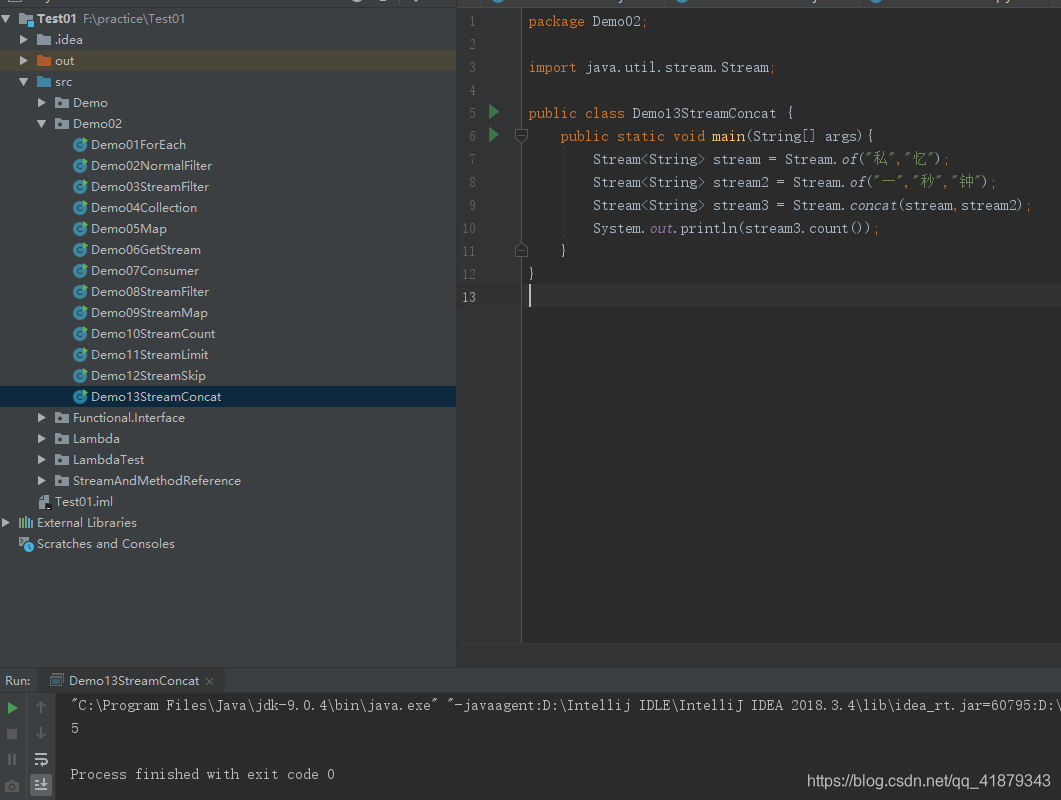Run main method via gutter arrow on line 6
The height and width of the screenshot is (800, 1061).
point(492,135)
